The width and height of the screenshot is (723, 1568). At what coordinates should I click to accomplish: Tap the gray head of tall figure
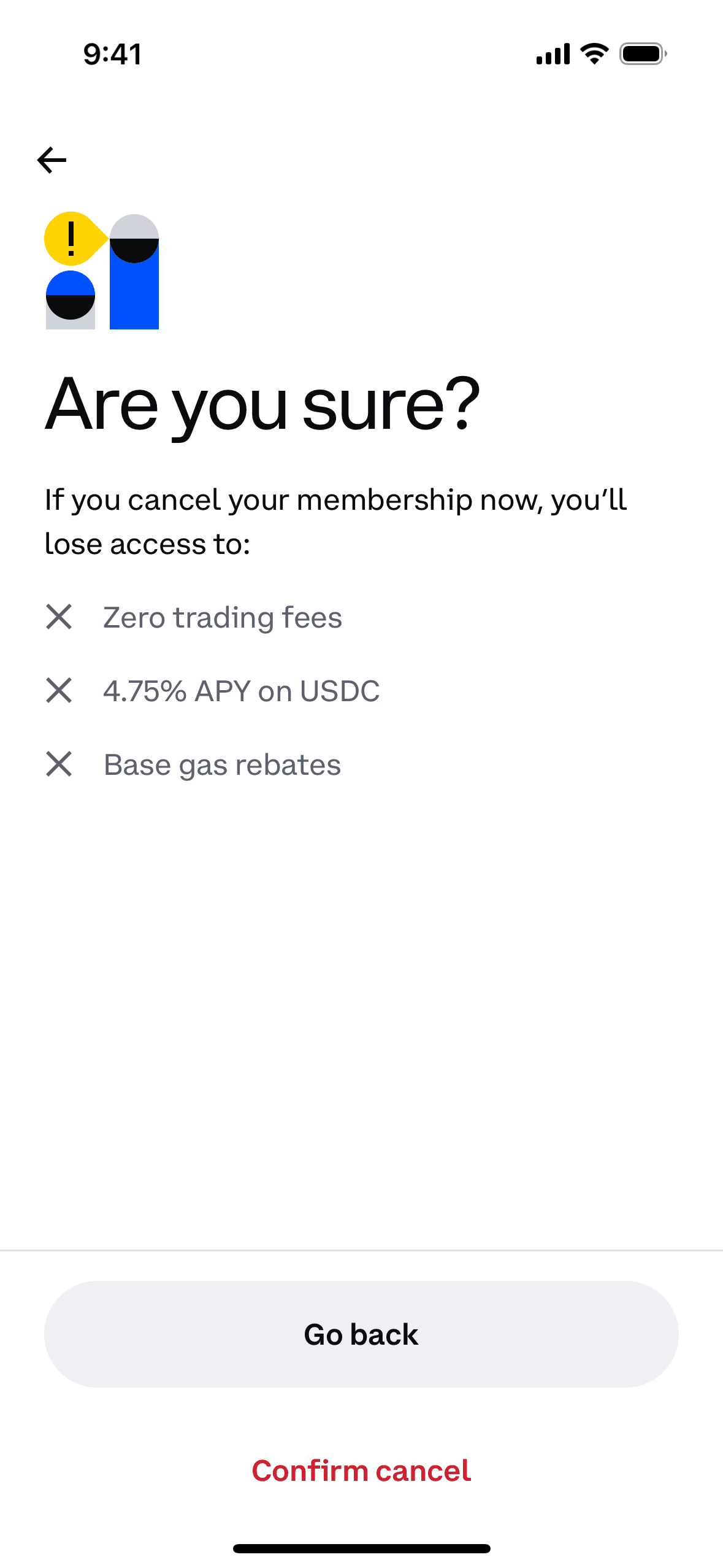(x=134, y=227)
